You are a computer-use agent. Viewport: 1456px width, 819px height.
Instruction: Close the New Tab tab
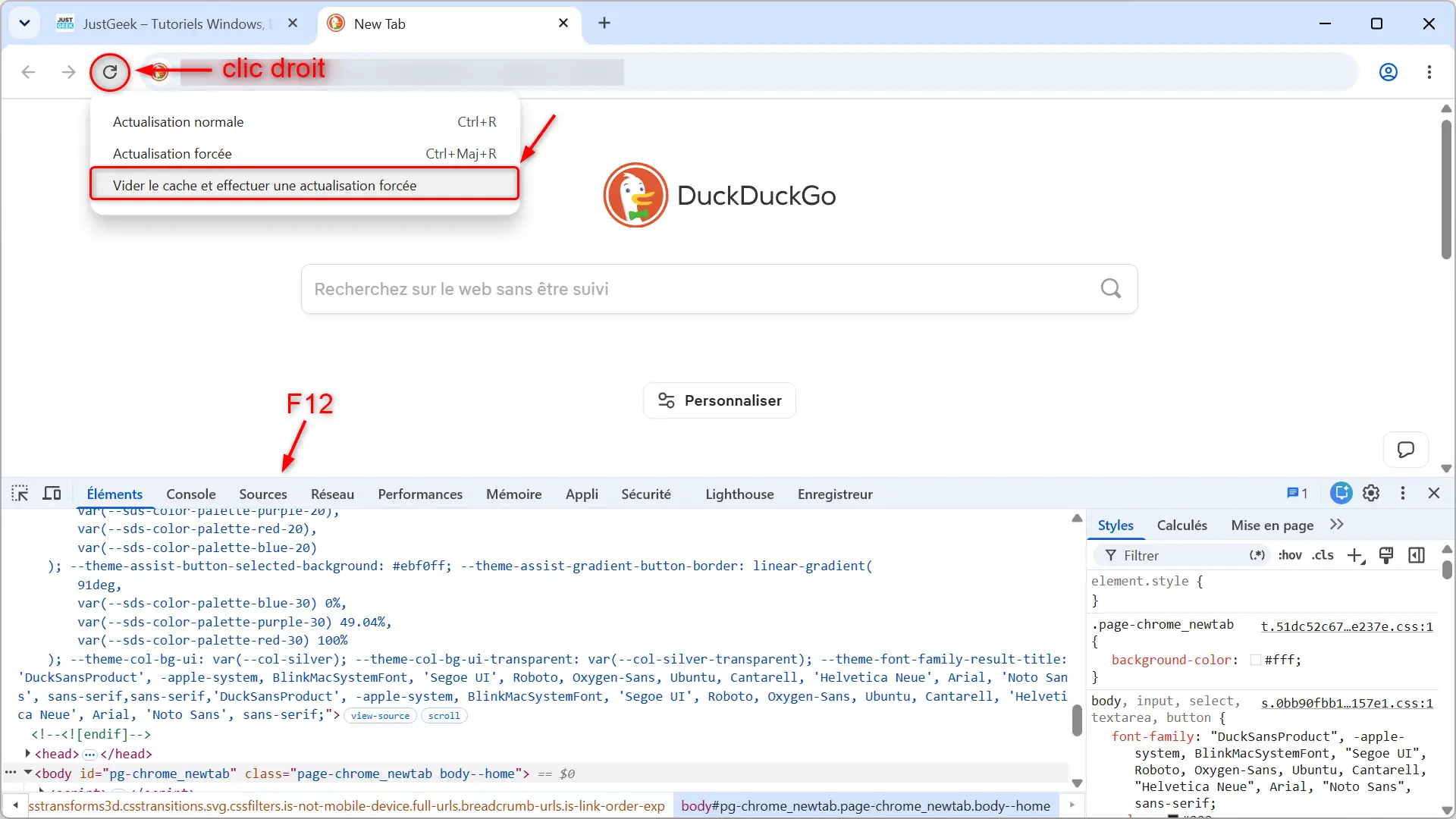563,24
